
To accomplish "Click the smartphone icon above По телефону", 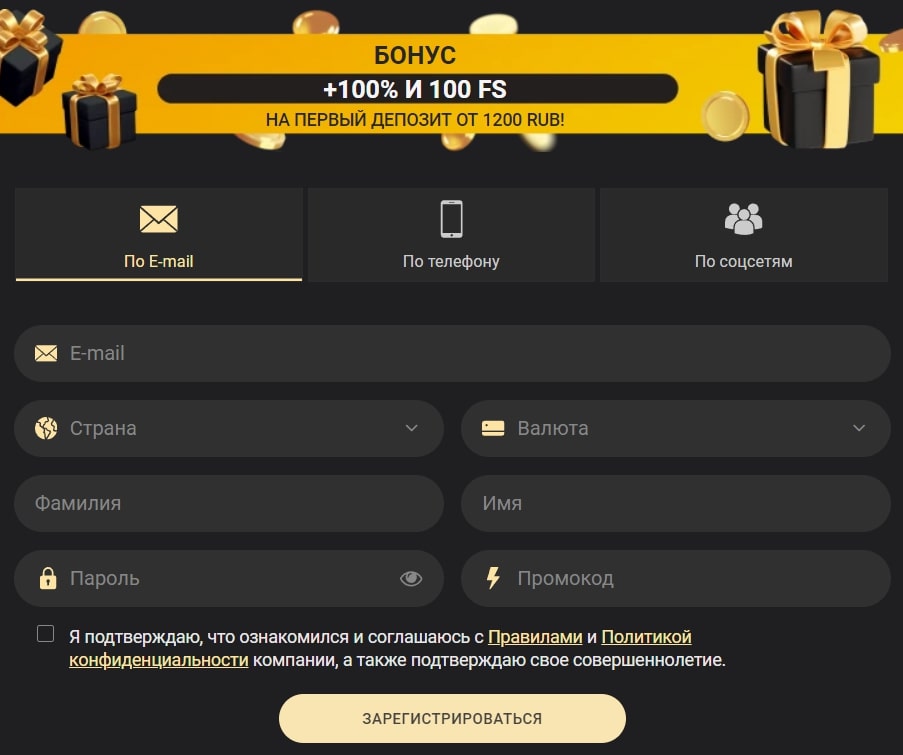I will 452,219.
